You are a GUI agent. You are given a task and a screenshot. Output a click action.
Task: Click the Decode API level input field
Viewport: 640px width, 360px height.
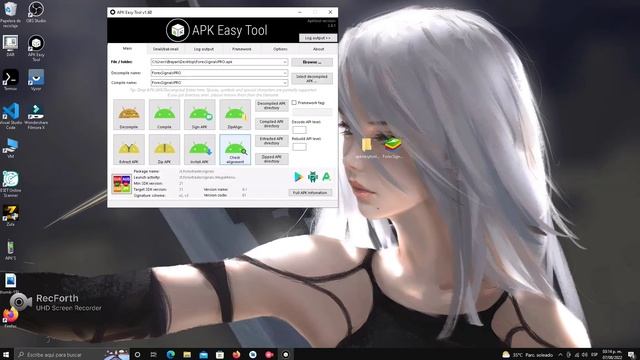(299, 130)
